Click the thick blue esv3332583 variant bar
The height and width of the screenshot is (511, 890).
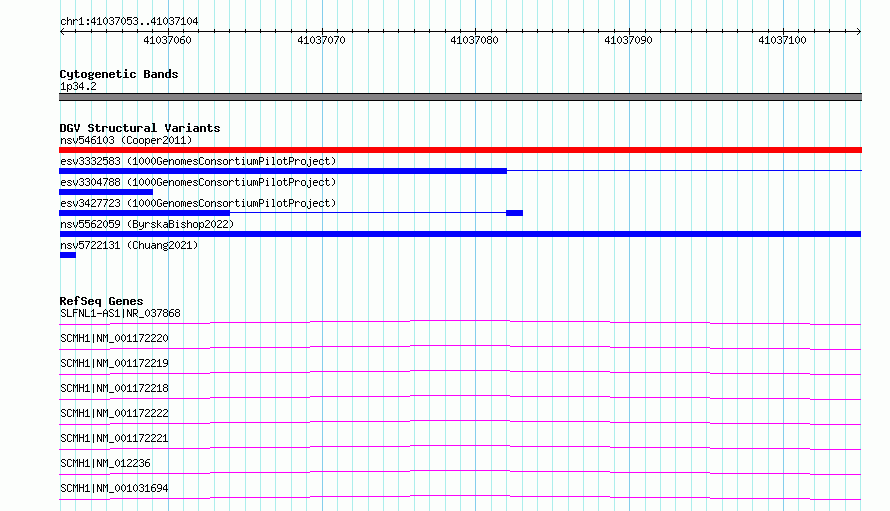point(283,171)
